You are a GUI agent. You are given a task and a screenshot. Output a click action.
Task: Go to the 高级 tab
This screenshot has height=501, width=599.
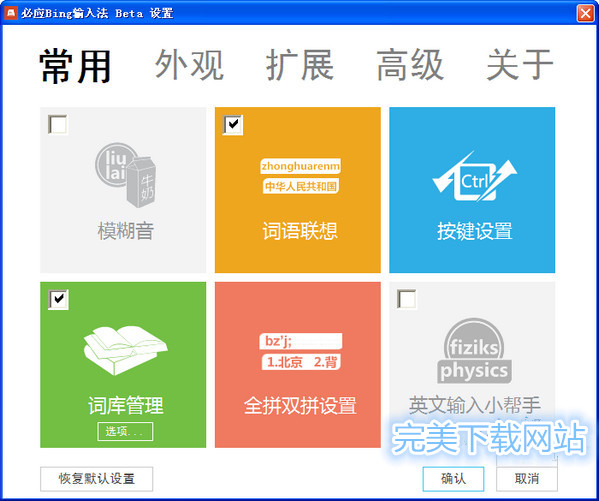click(410, 65)
